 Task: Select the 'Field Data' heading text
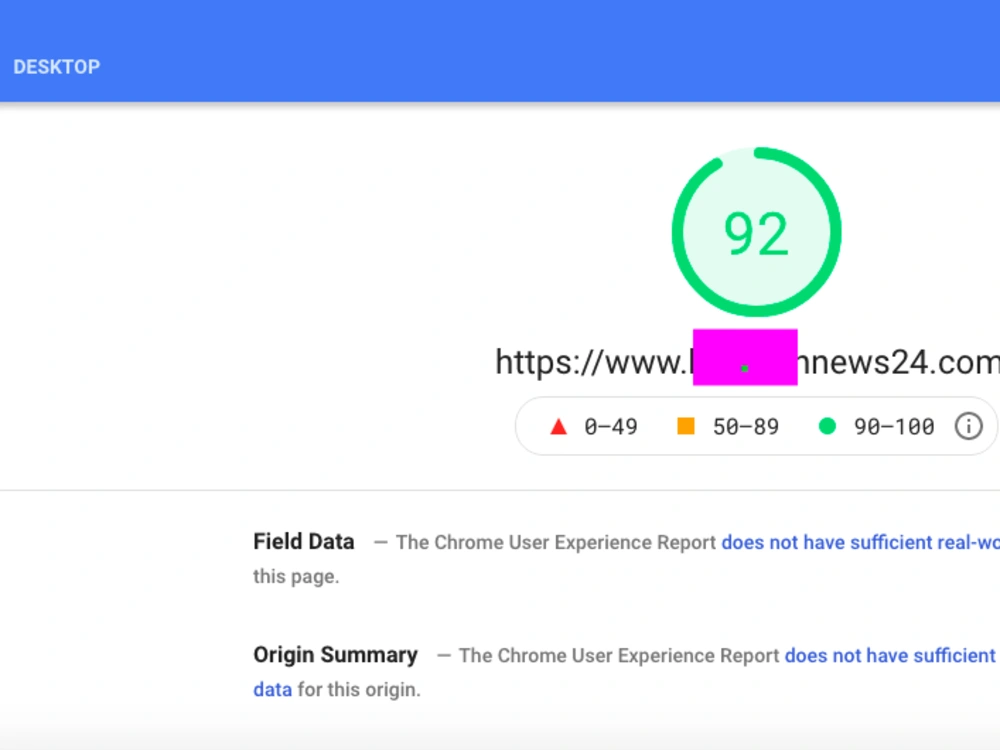point(304,541)
